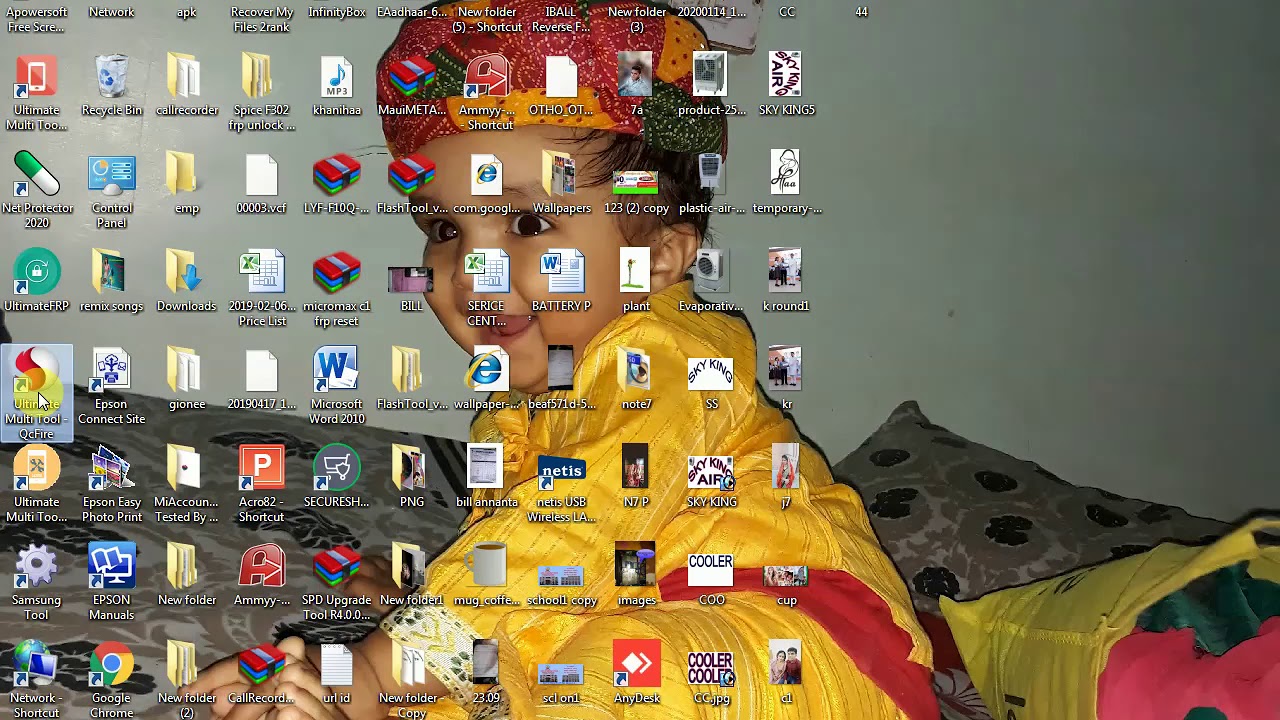The width and height of the screenshot is (1280, 720).
Task: Select the COO cooler image
Action: pyautogui.click(x=711, y=570)
